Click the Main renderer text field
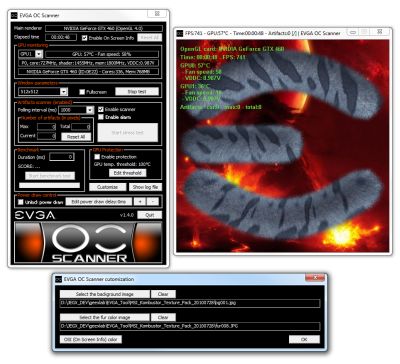The image size is (400, 364). coord(104,28)
